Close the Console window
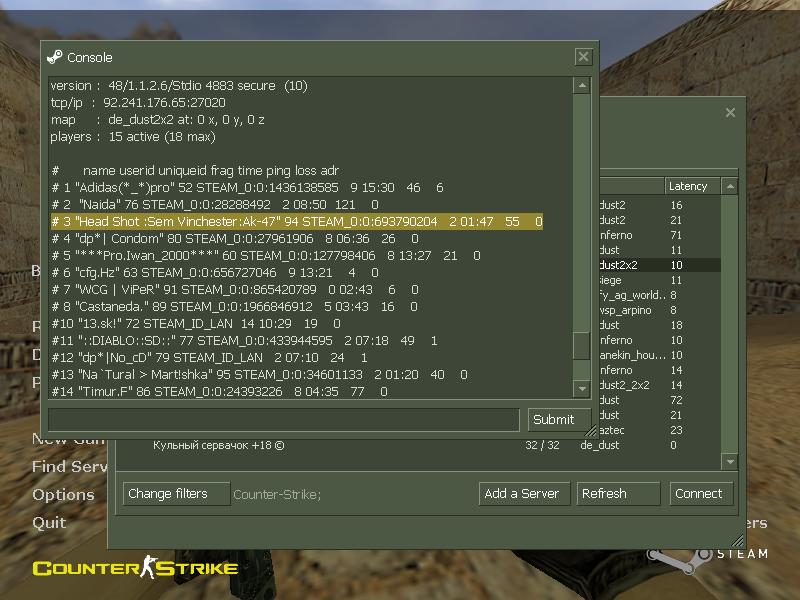The image size is (800, 600). [x=583, y=57]
